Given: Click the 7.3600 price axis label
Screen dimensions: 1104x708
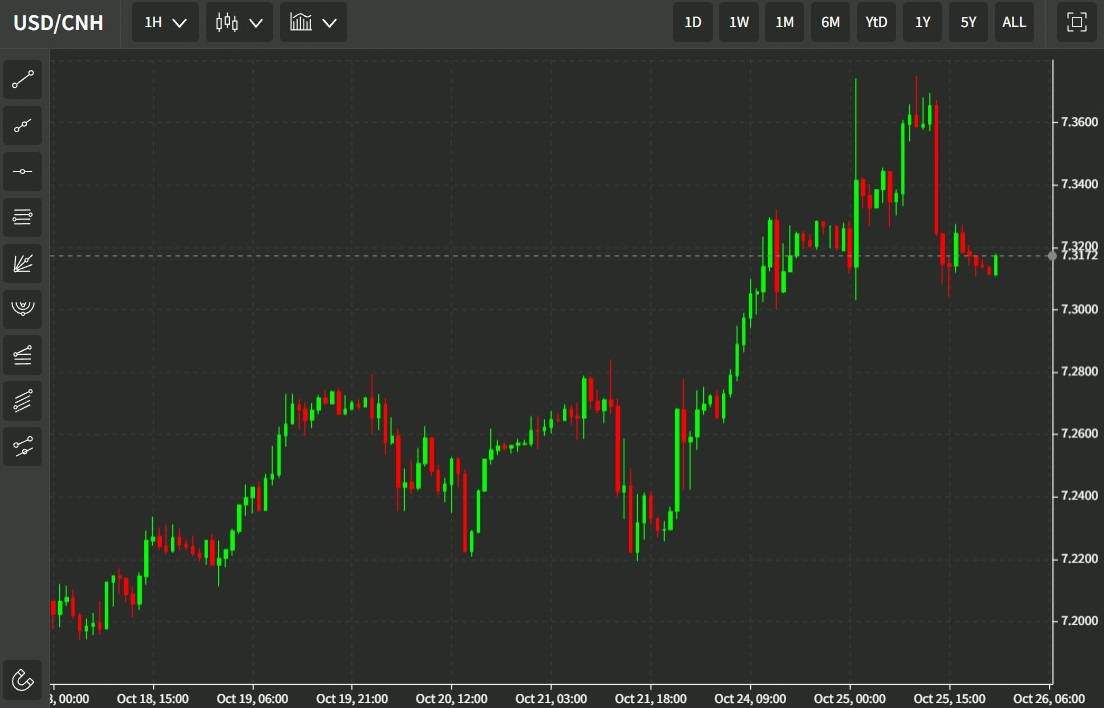Looking at the screenshot, I should 1079,122.
